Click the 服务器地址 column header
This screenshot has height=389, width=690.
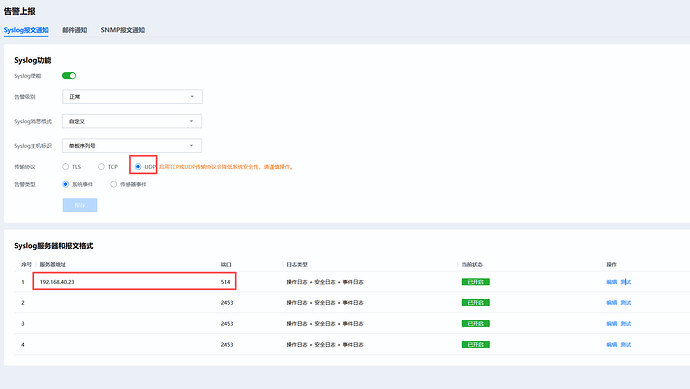pyautogui.click(x=53, y=264)
